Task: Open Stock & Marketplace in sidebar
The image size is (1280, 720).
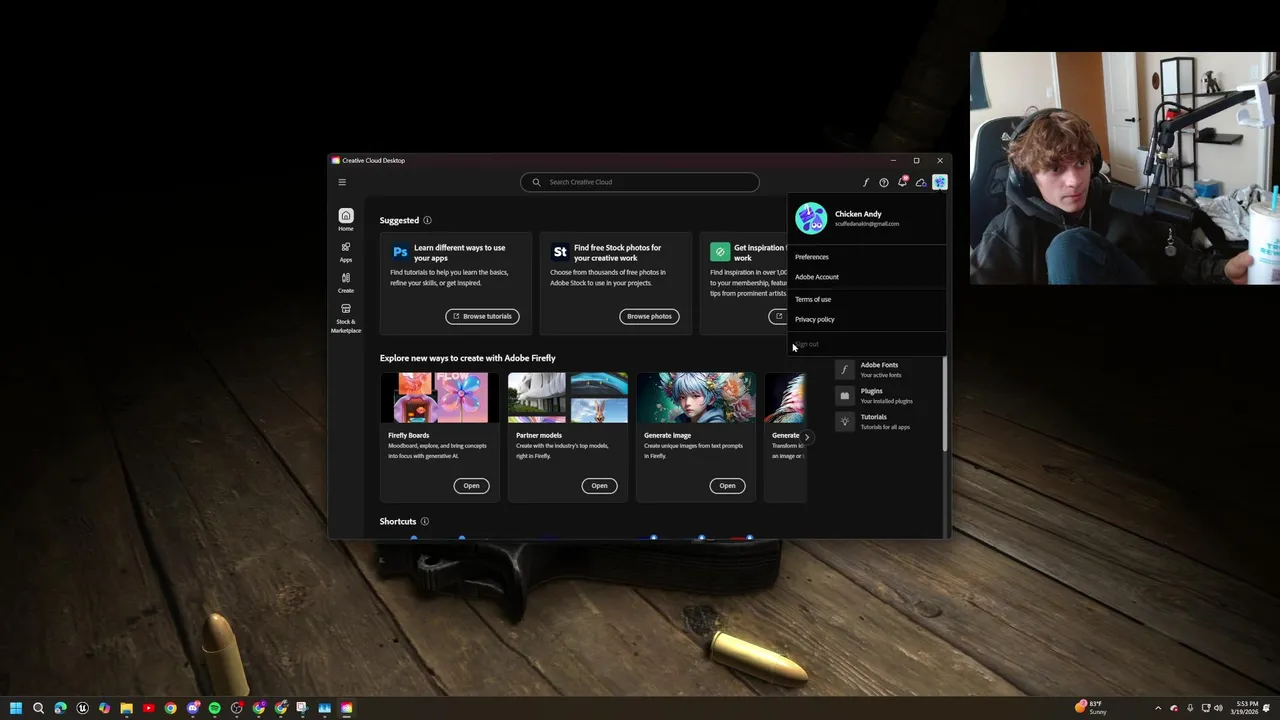Action: coord(346,318)
